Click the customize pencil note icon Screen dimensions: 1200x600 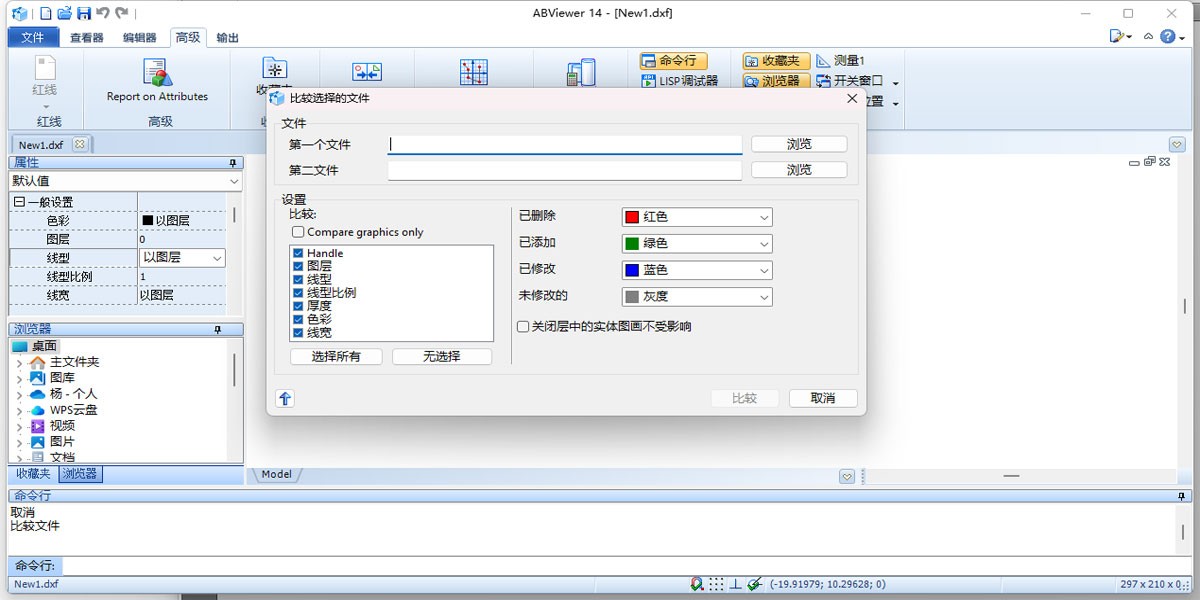click(x=1117, y=36)
